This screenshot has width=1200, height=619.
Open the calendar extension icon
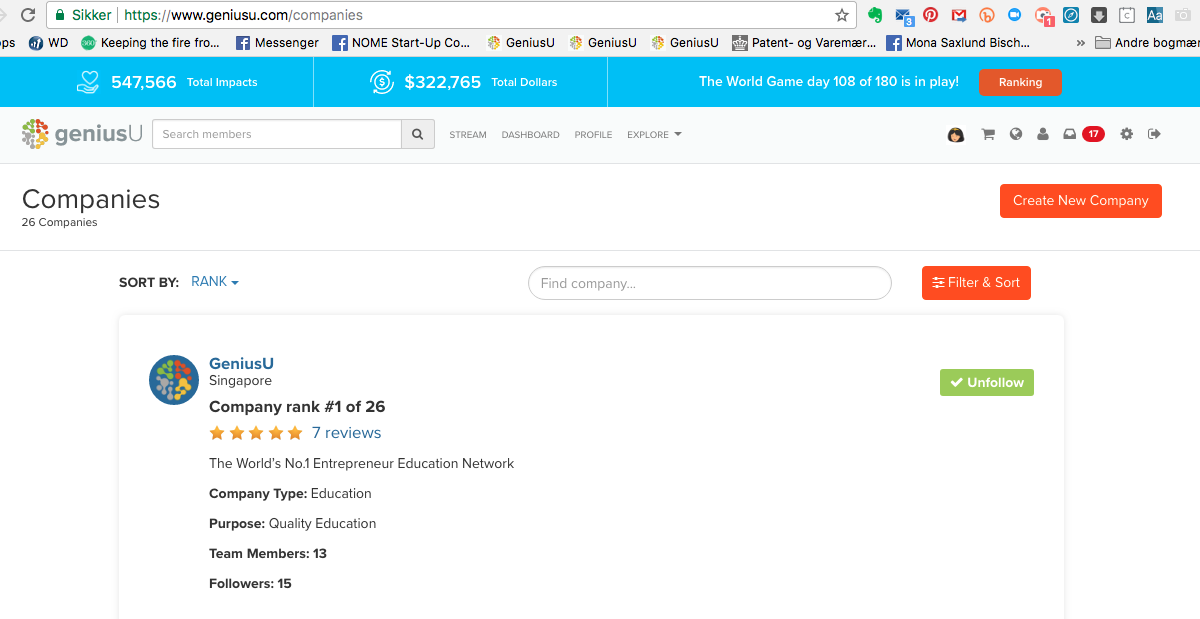point(1127,15)
